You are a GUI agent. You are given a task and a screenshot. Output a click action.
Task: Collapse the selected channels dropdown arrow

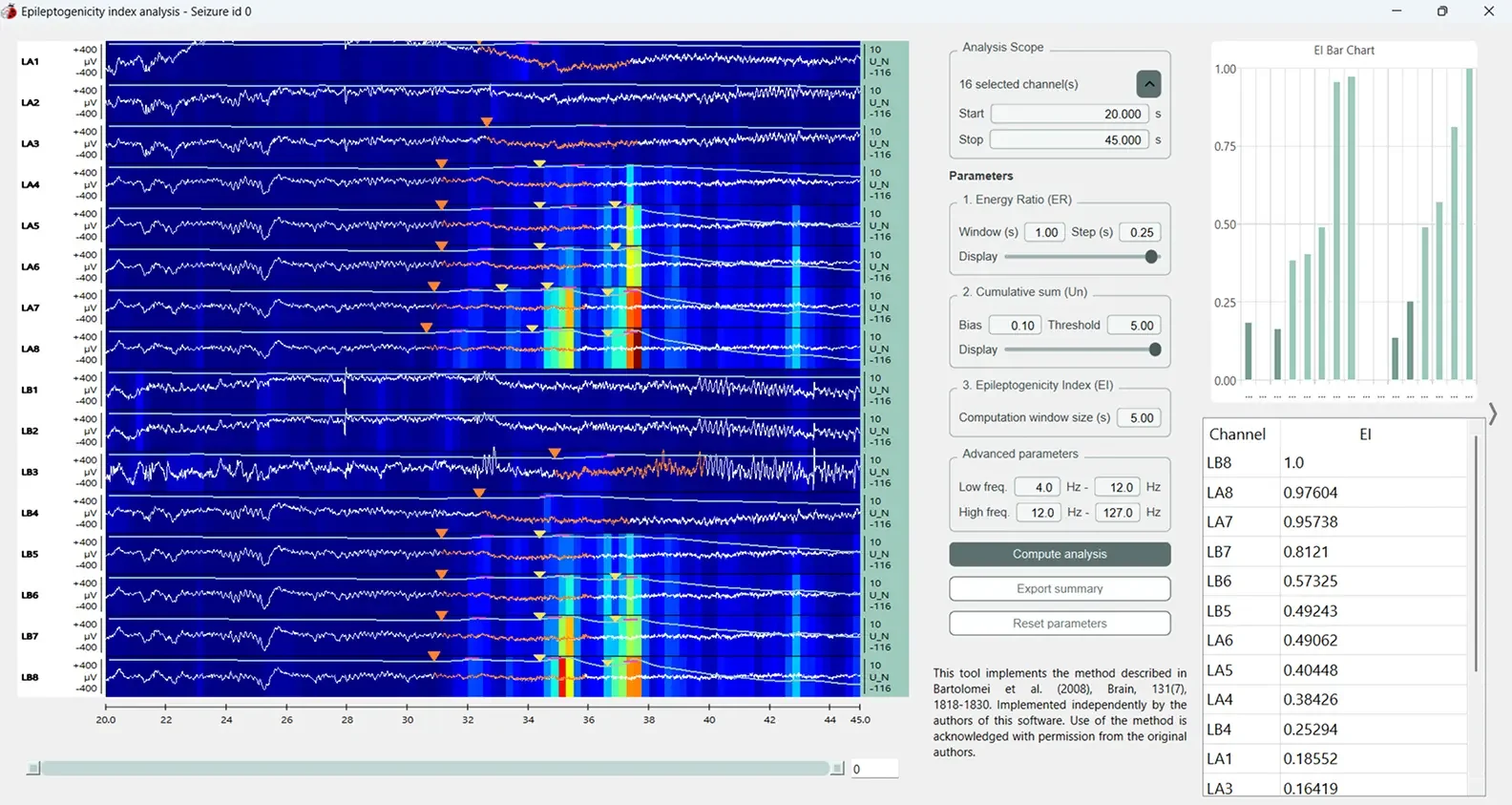point(1149,84)
